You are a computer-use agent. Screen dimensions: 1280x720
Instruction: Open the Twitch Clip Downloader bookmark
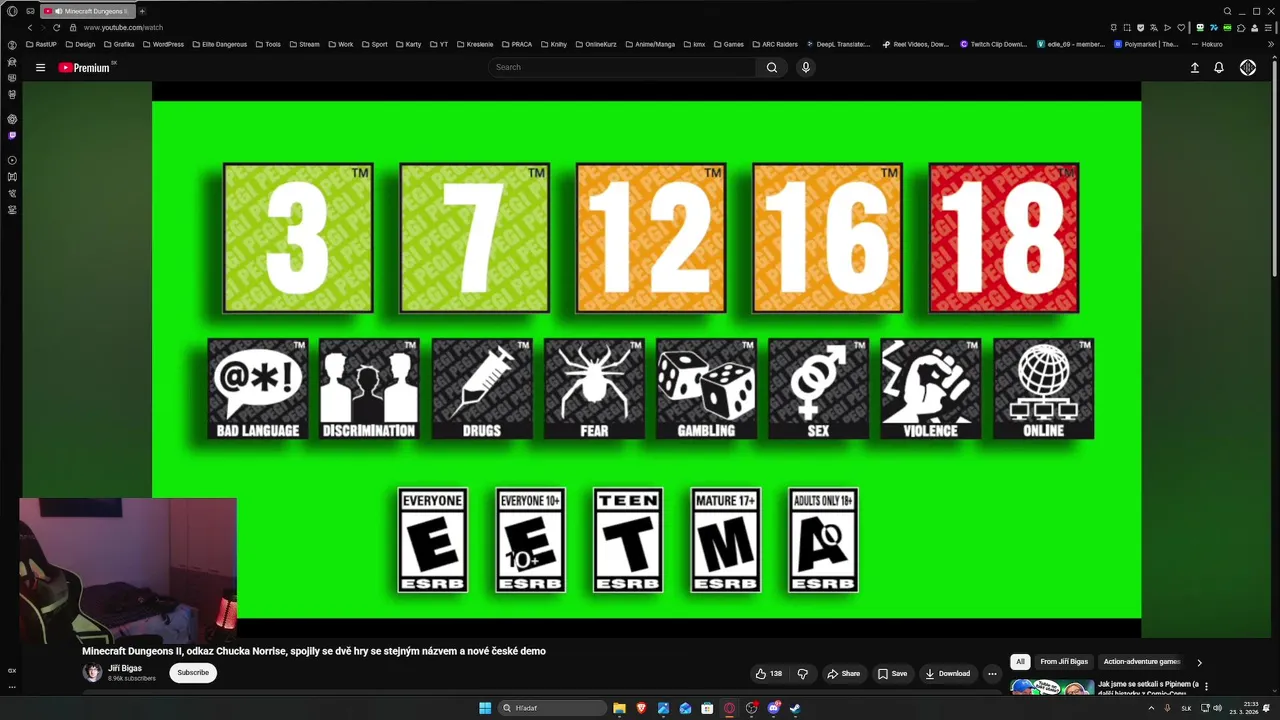[994, 45]
